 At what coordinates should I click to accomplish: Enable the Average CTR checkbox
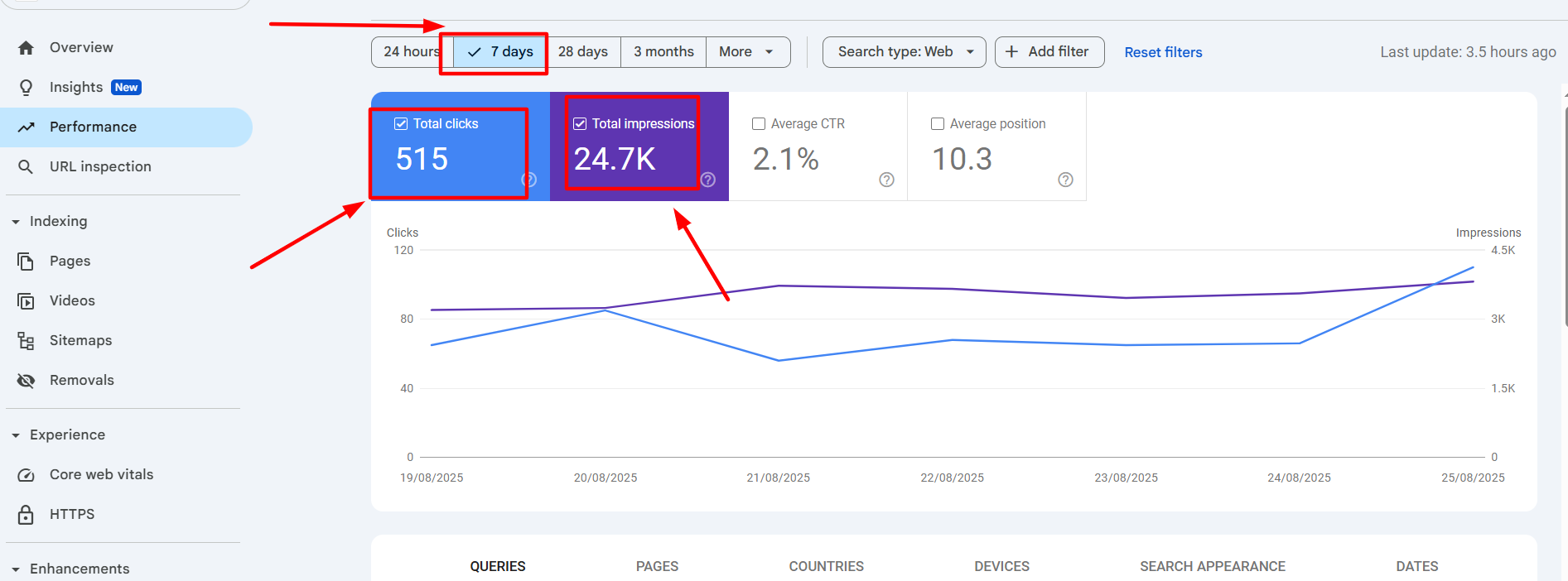pyautogui.click(x=758, y=124)
